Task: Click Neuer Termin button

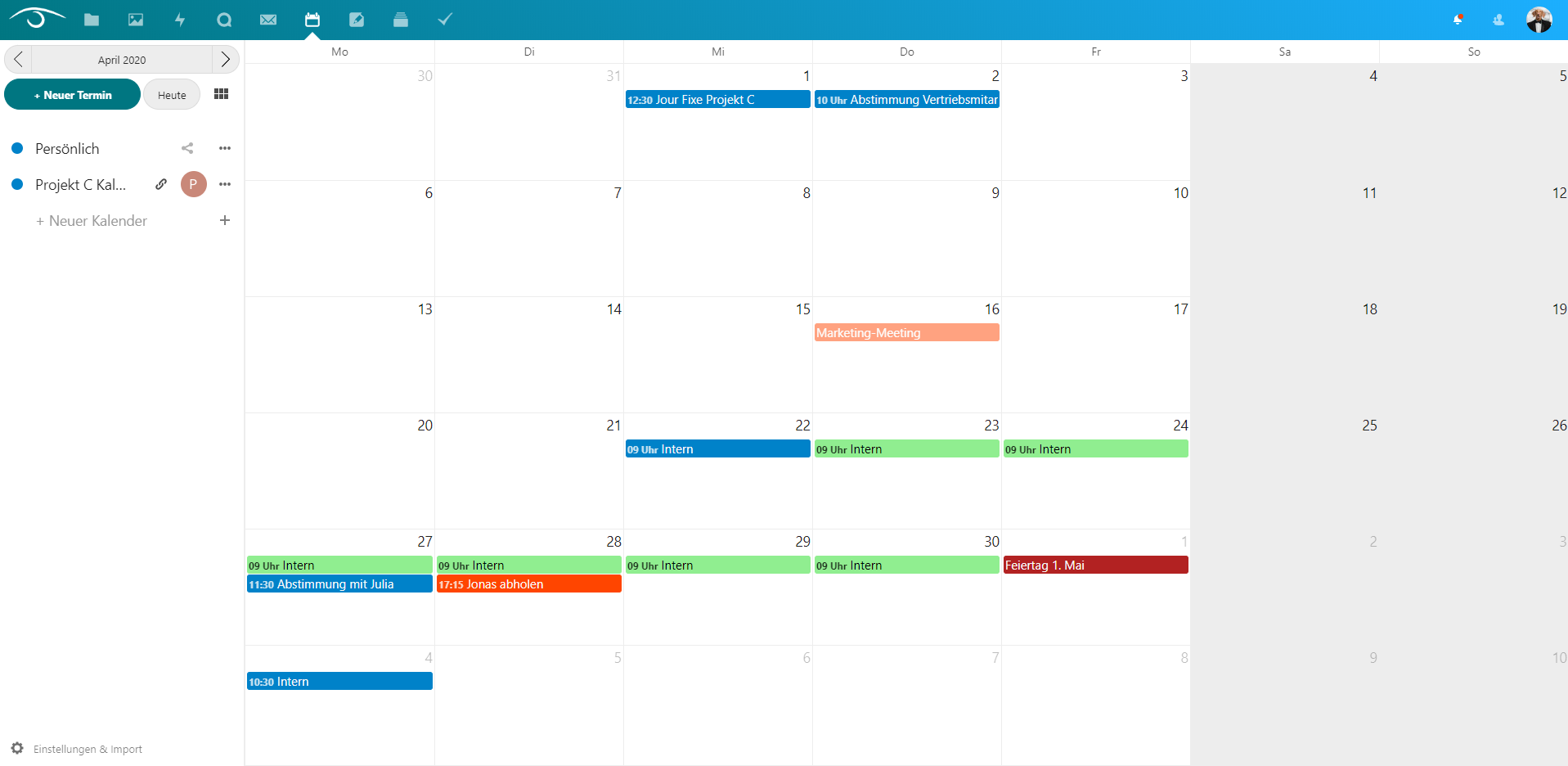Action: click(73, 95)
